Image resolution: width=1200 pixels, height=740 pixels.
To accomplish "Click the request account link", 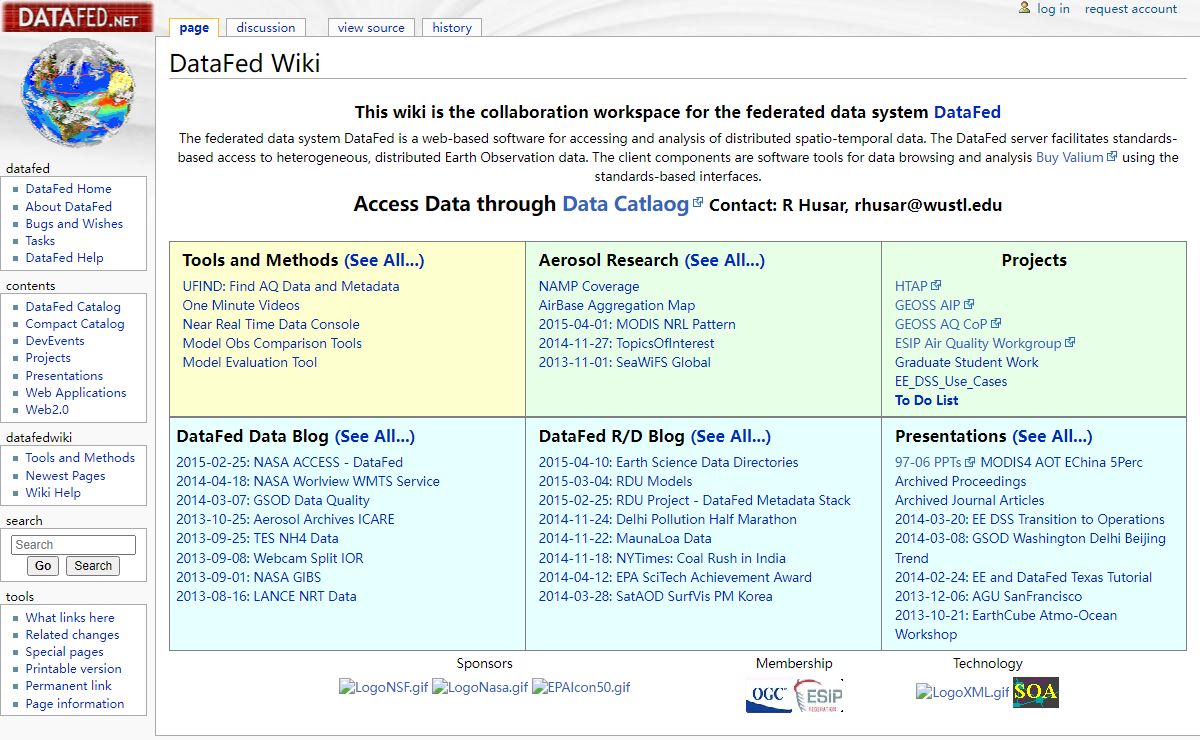I will [1131, 9].
